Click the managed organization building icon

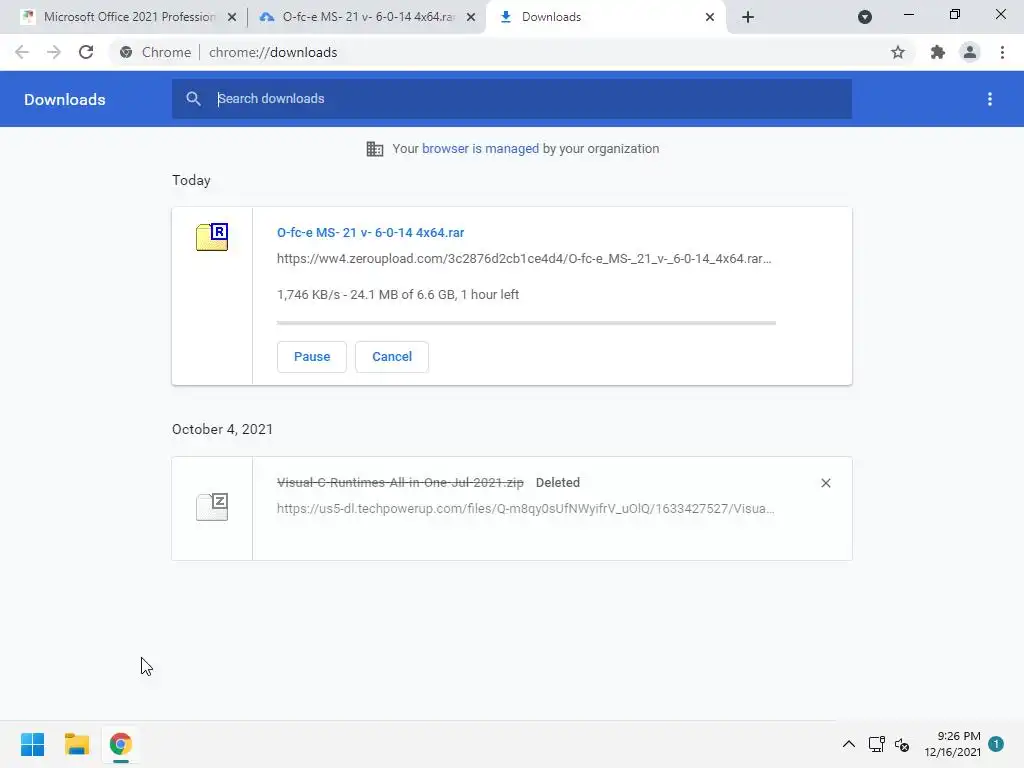[375, 149]
